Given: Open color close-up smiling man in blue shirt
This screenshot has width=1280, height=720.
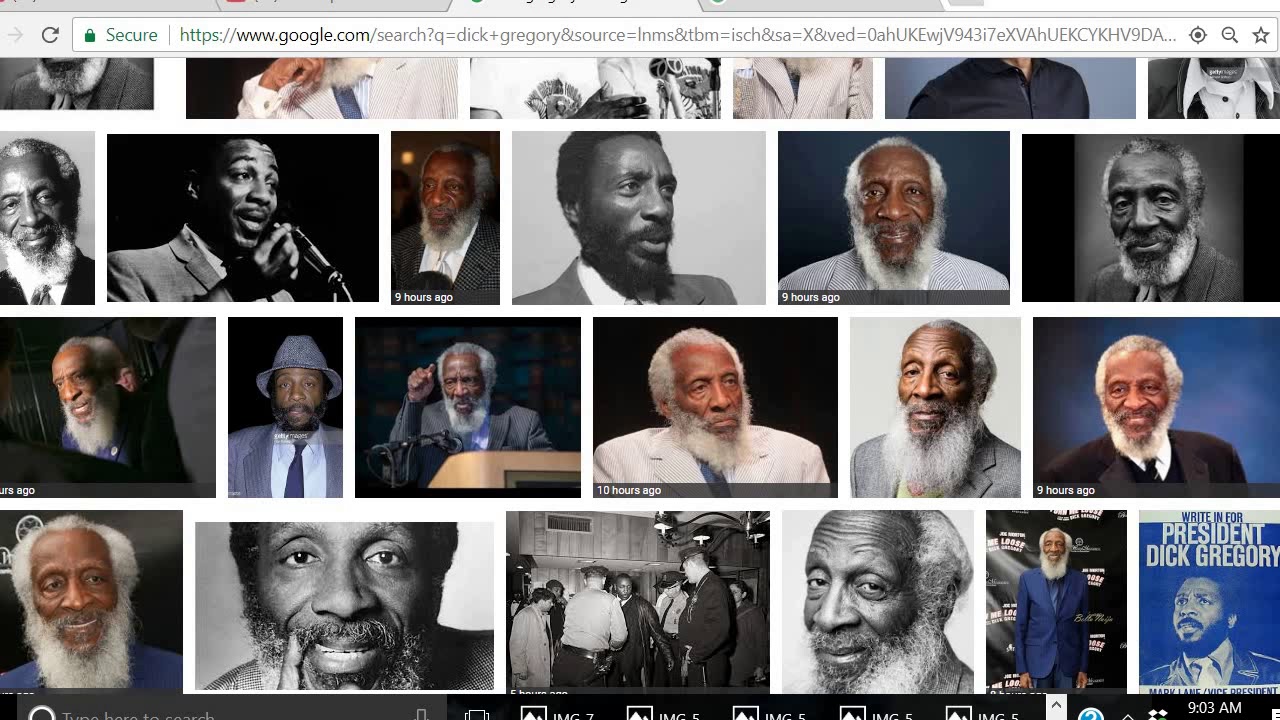Looking at the screenshot, I should [x=91, y=601].
